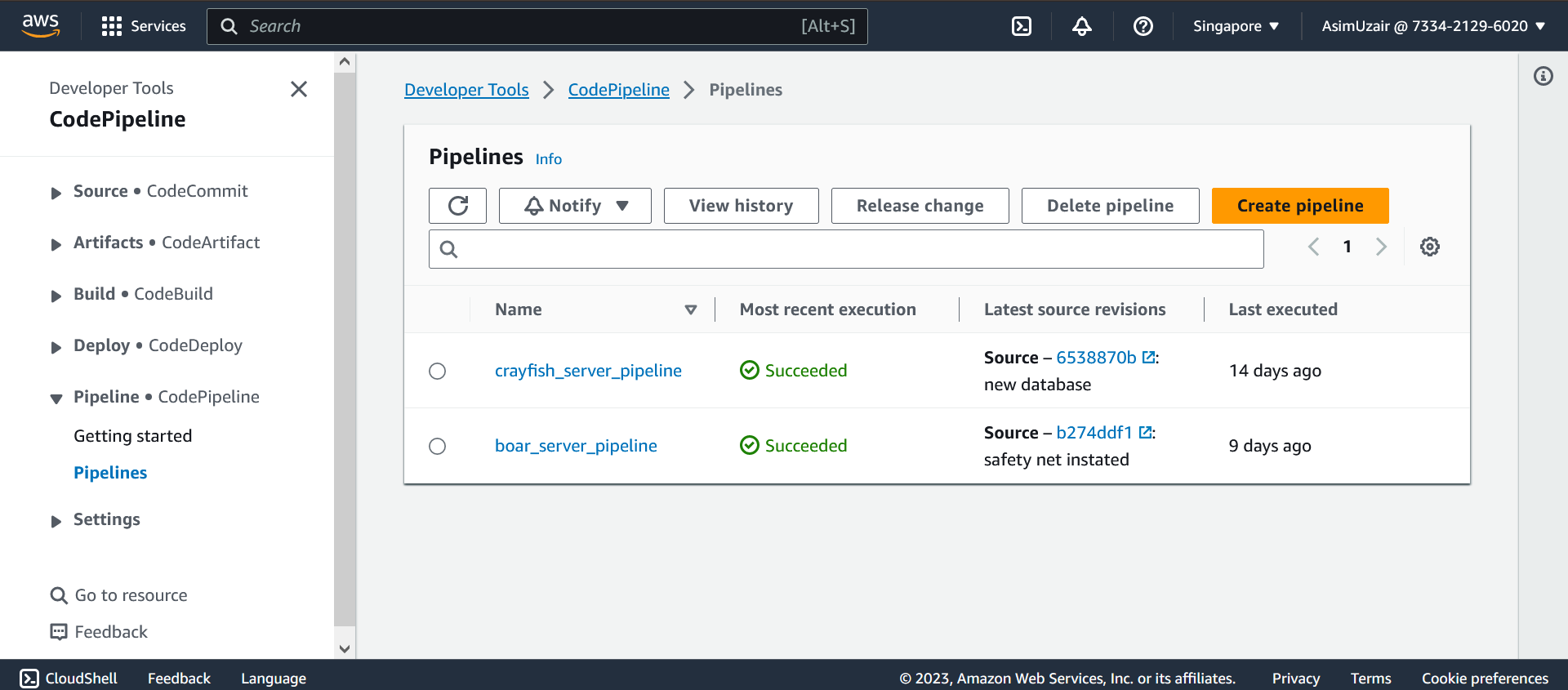The width and height of the screenshot is (1568, 690).
Task: Open the boar_server_pipeline link
Action: pos(576,446)
